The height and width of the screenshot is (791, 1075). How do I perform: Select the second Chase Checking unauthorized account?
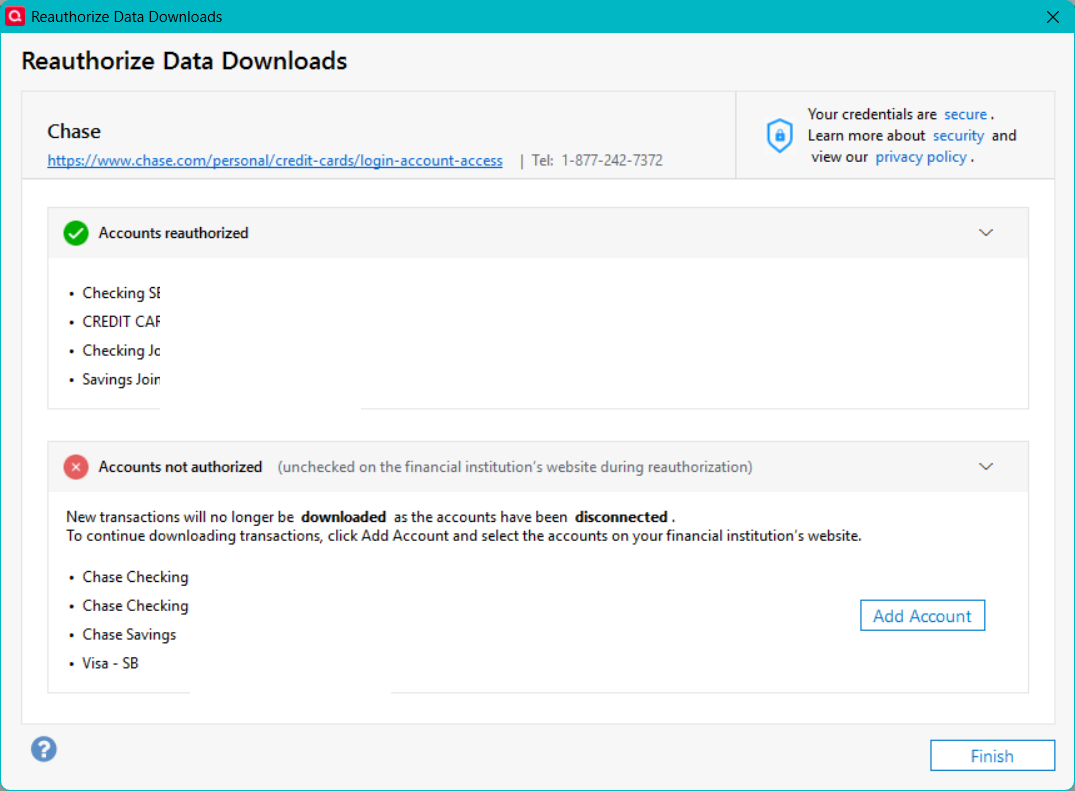pos(135,606)
